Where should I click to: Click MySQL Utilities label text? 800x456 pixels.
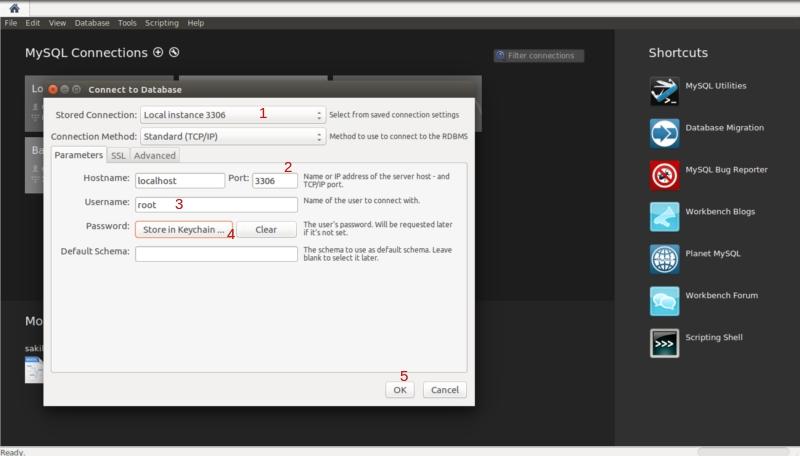[x=715, y=86]
